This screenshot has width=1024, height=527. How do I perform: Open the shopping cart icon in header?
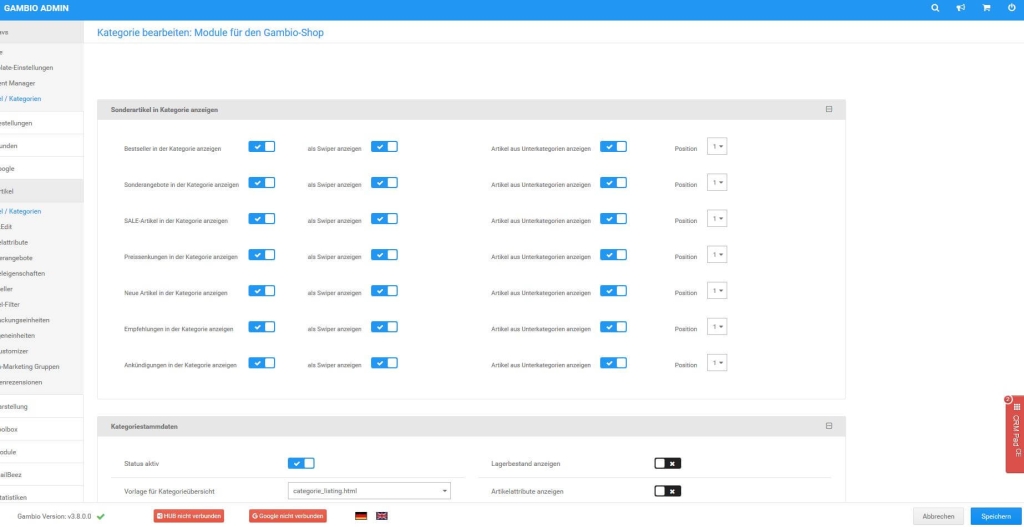pos(986,8)
